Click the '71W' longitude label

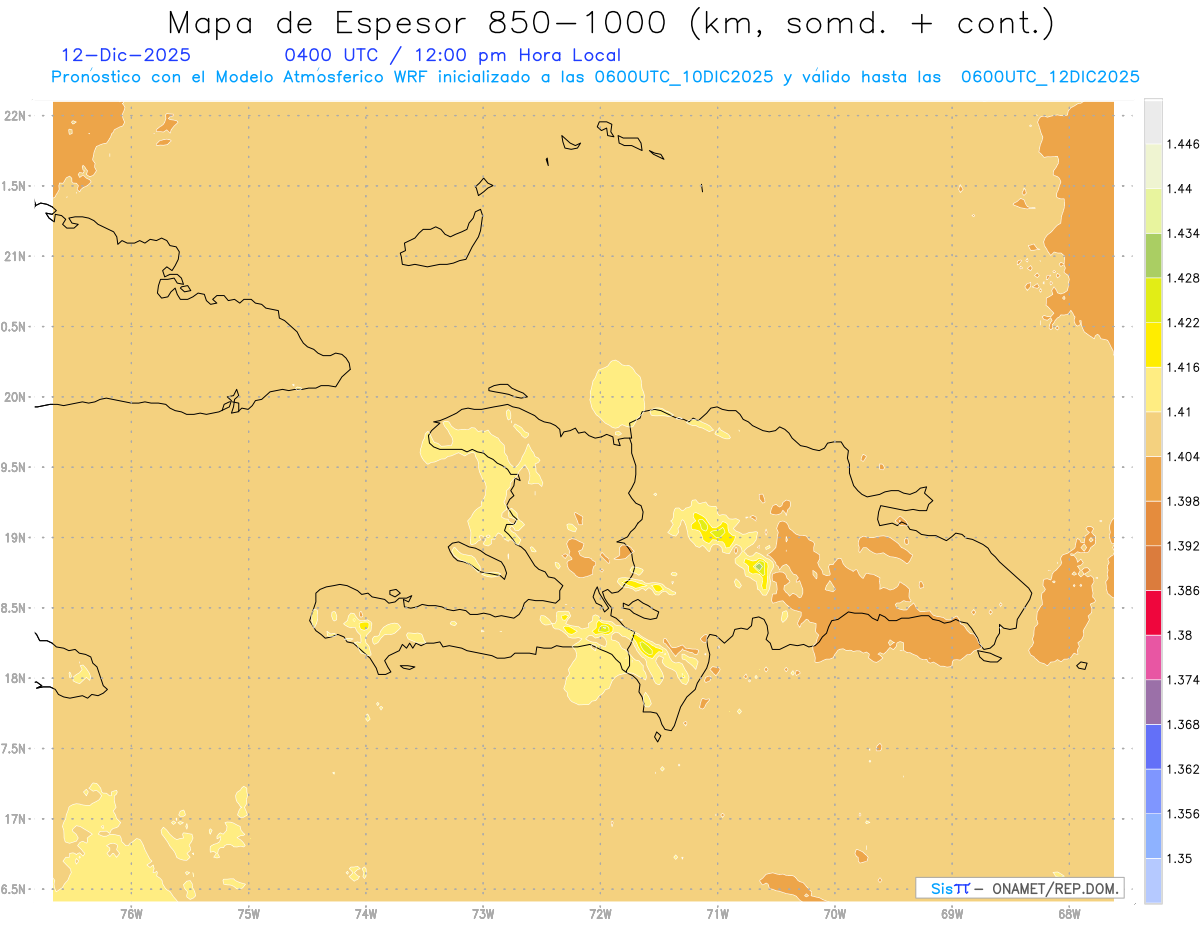[717, 914]
